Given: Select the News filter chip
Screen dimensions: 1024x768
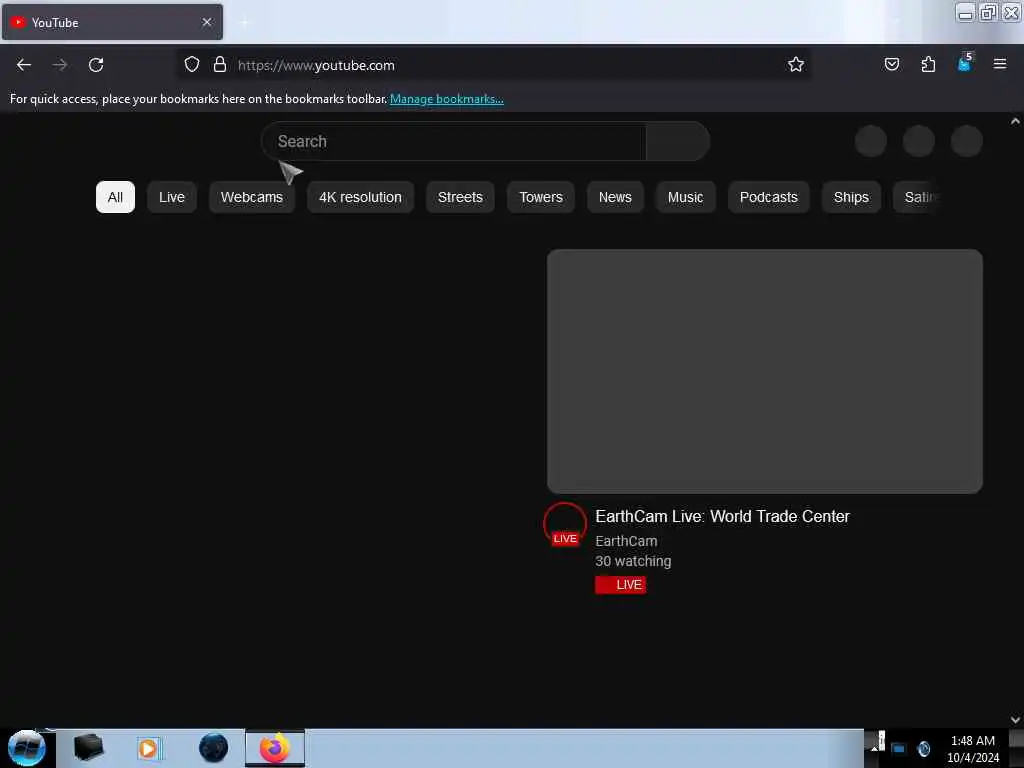Looking at the screenshot, I should point(615,197).
